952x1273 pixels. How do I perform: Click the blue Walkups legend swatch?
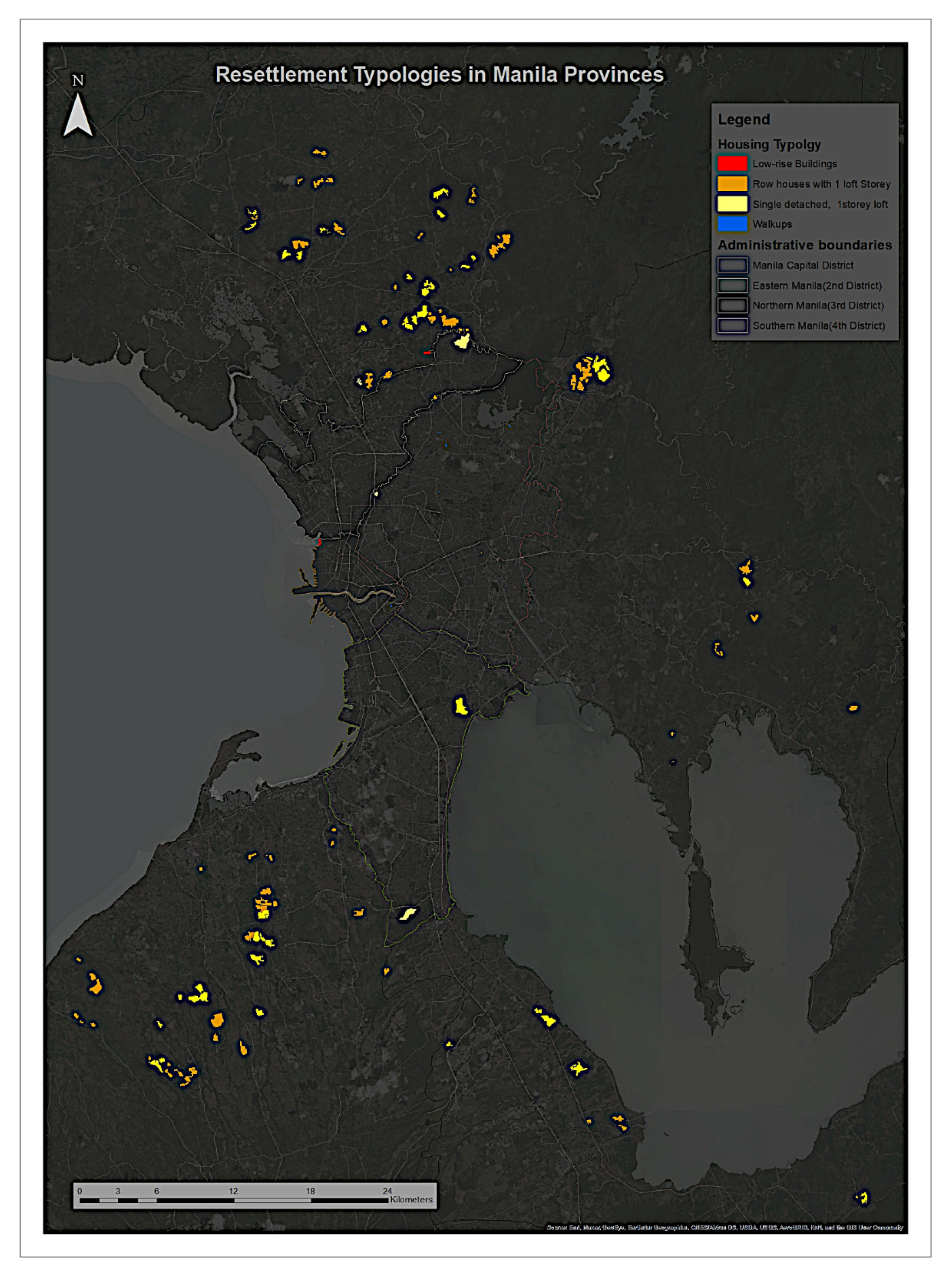pyautogui.click(x=732, y=224)
